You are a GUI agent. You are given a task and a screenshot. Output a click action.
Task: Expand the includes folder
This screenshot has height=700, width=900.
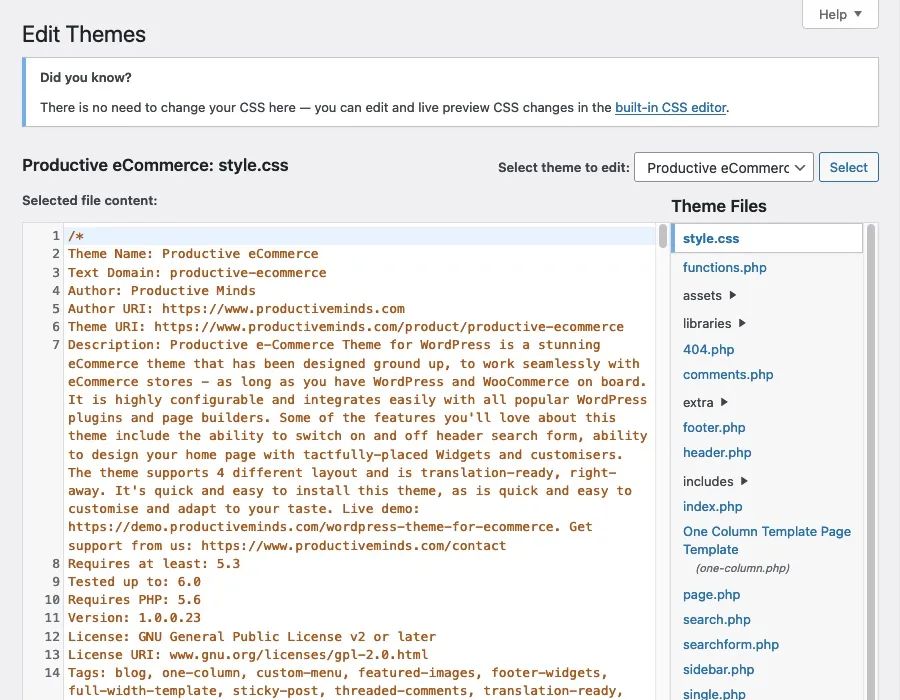[x=715, y=481]
